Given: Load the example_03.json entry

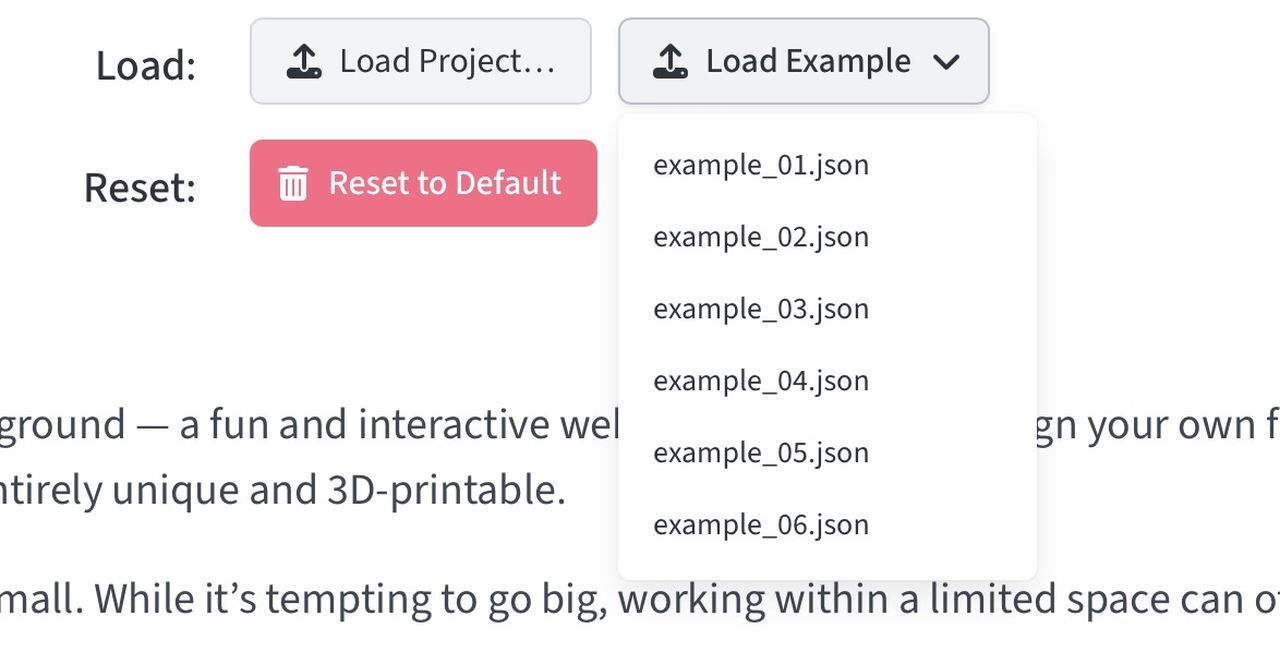Looking at the screenshot, I should 761,309.
